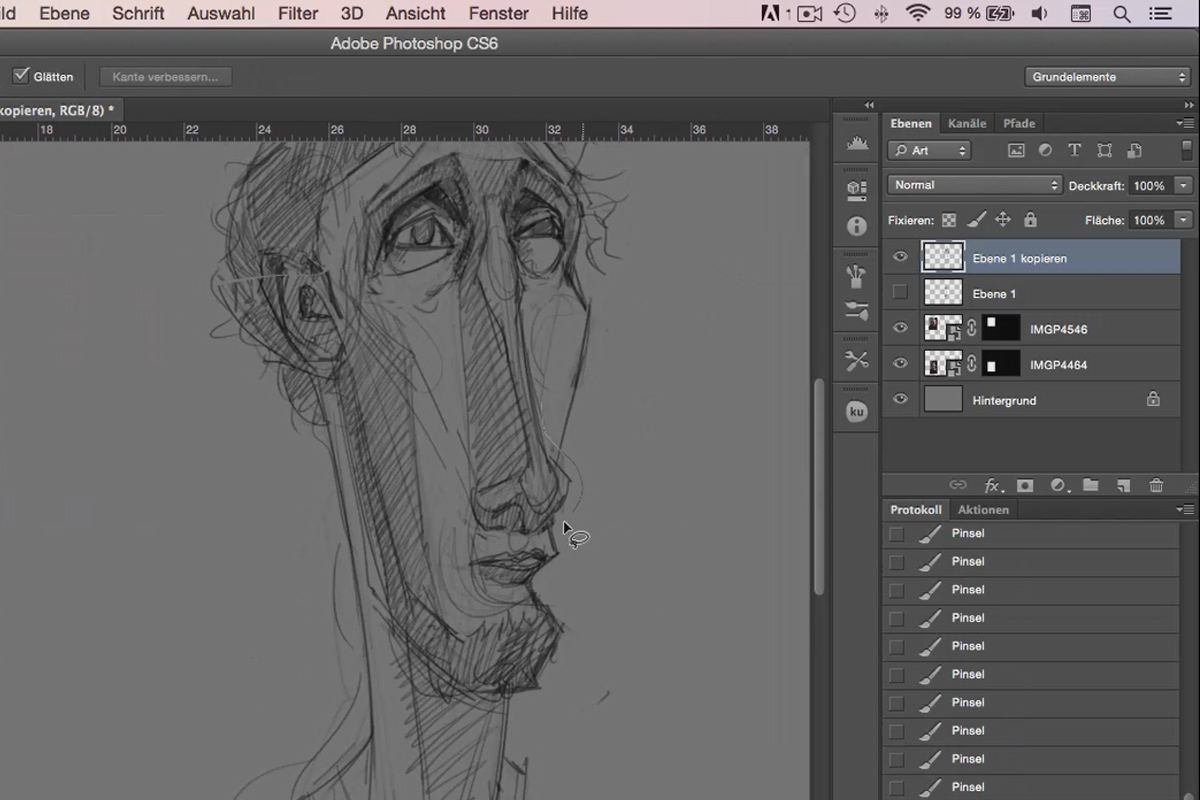This screenshot has width=1200, height=800.
Task: Open the Info panel icon
Action: coord(857,226)
